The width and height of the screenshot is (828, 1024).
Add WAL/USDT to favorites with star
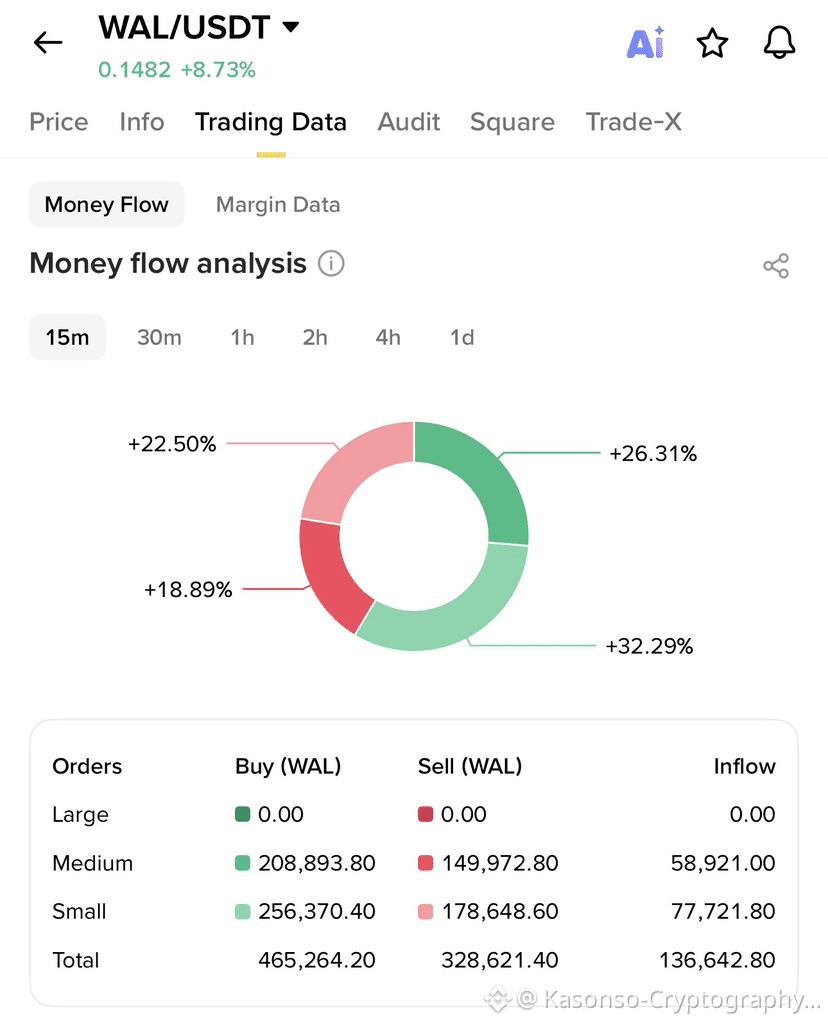coord(712,43)
